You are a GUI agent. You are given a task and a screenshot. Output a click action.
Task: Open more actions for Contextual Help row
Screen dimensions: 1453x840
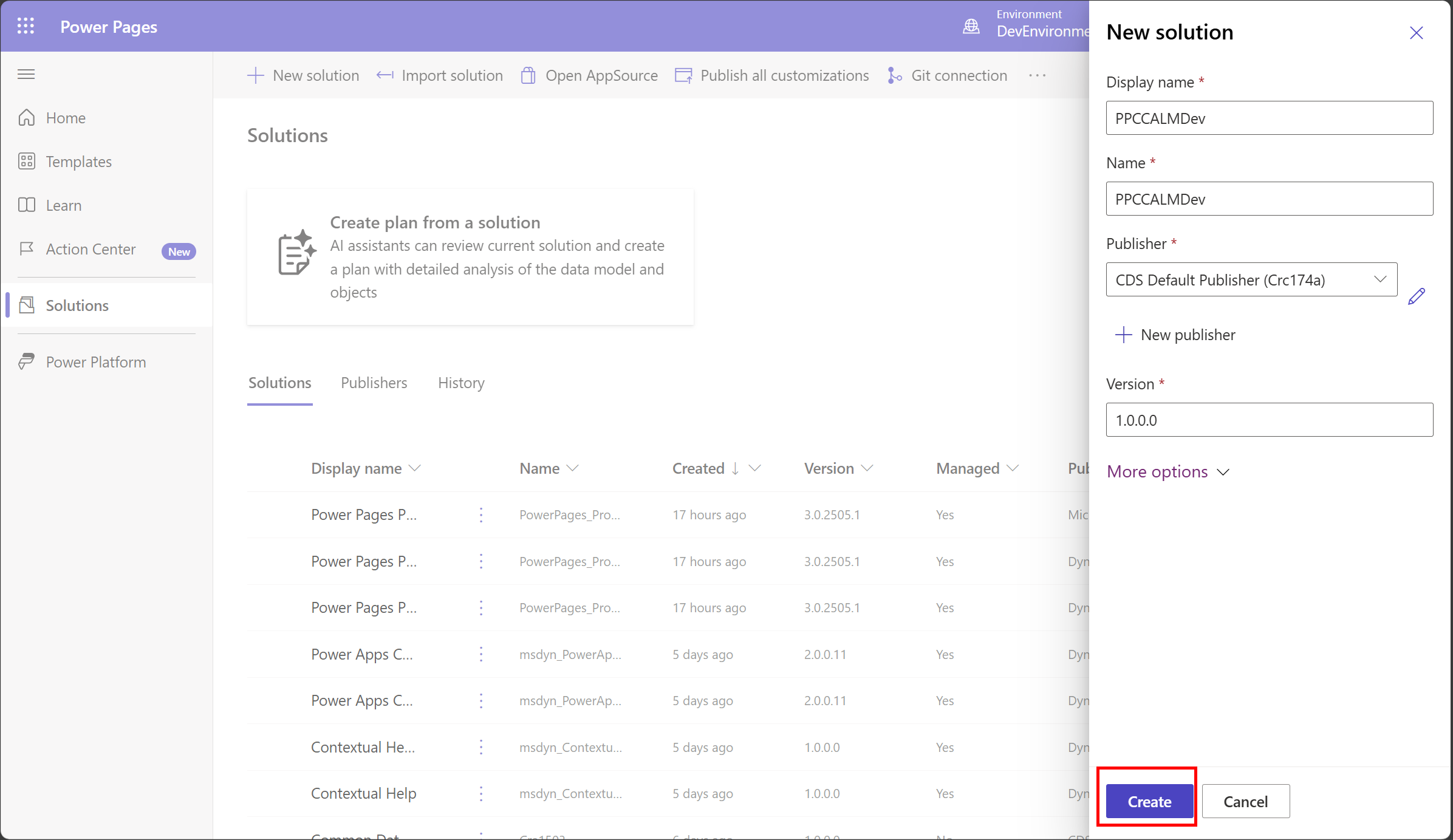coord(481,793)
